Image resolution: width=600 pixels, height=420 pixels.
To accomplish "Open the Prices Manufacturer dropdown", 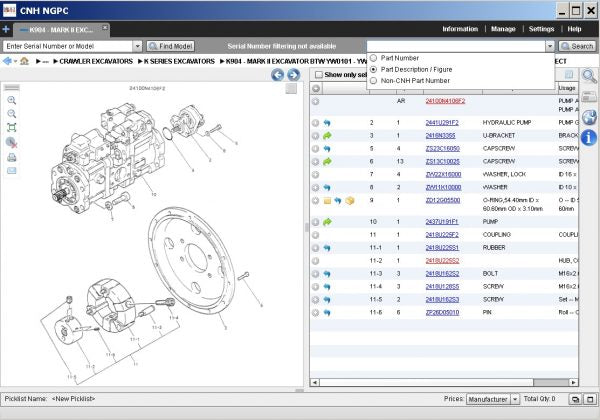I will coord(515,398).
